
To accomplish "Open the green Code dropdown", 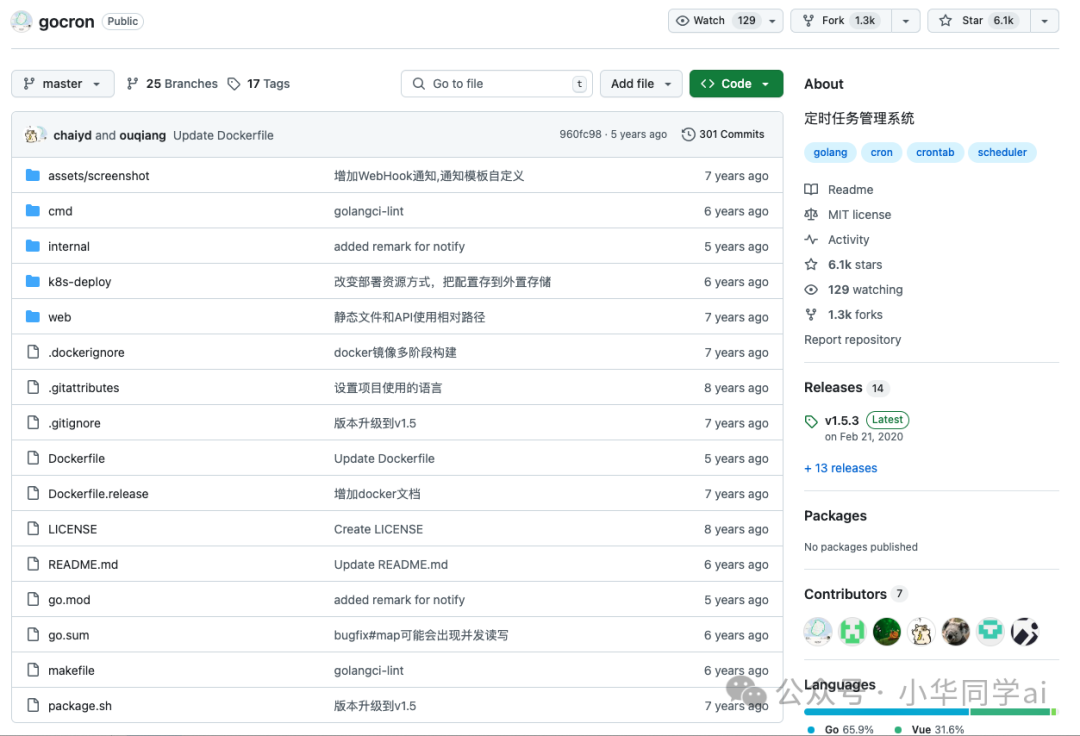I will pos(736,83).
